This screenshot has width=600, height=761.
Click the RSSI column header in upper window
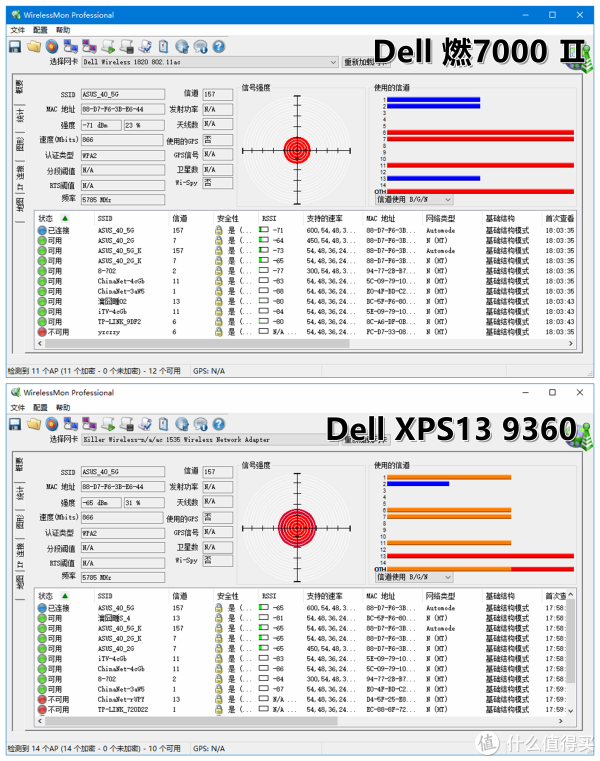[x=280, y=218]
